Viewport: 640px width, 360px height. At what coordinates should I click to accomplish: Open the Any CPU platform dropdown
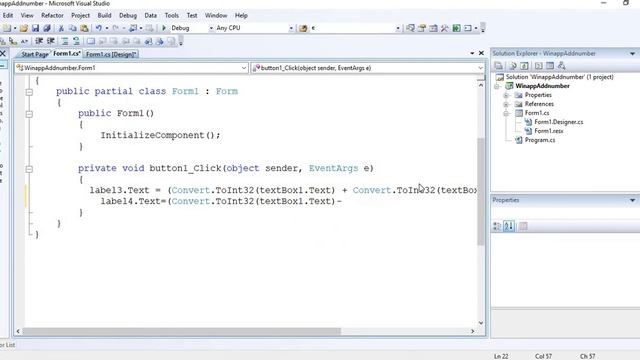tap(291, 28)
